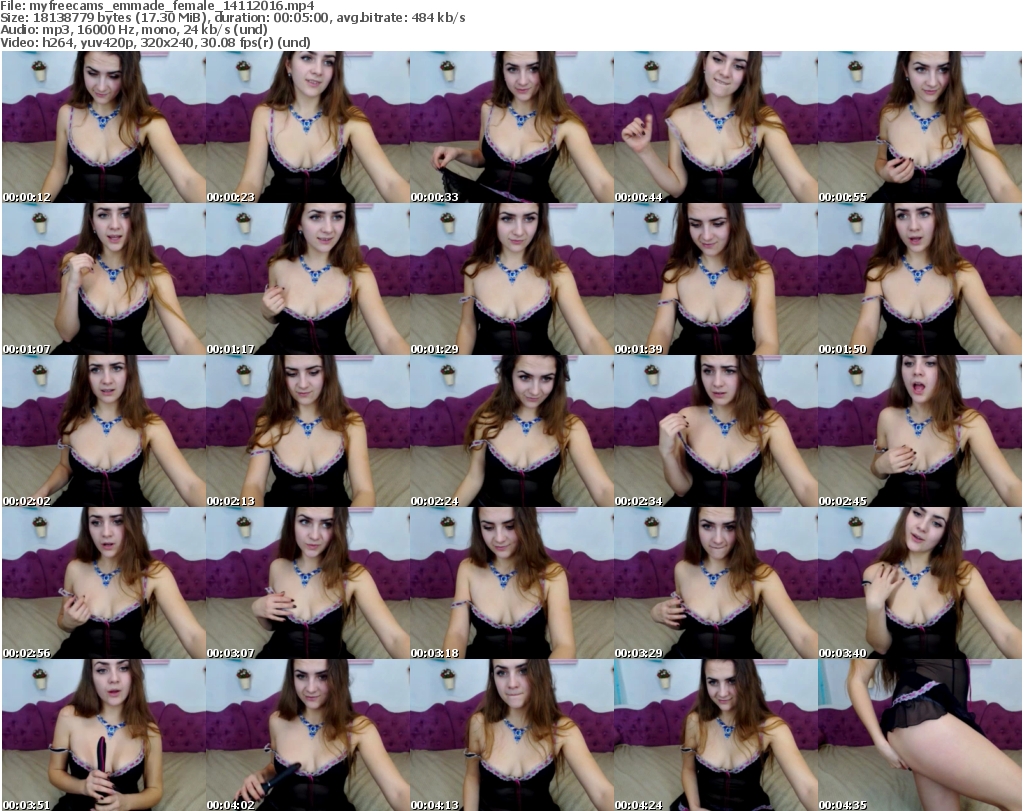
Task: Pick the frame labeled 00:00:55
Action: 919,128
